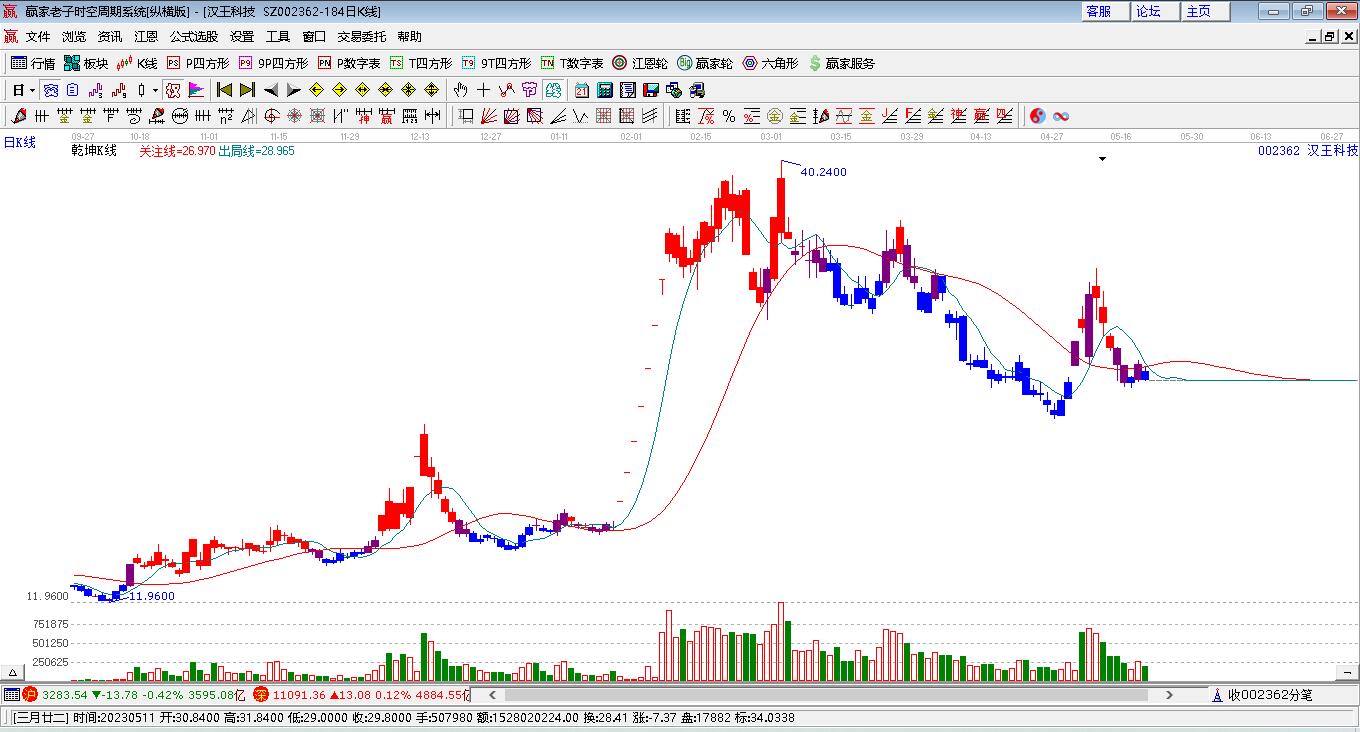The width and height of the screenshot is (1360, 732).
Task: Open the P四方形 tool
Action: click(x=197, y=63)
